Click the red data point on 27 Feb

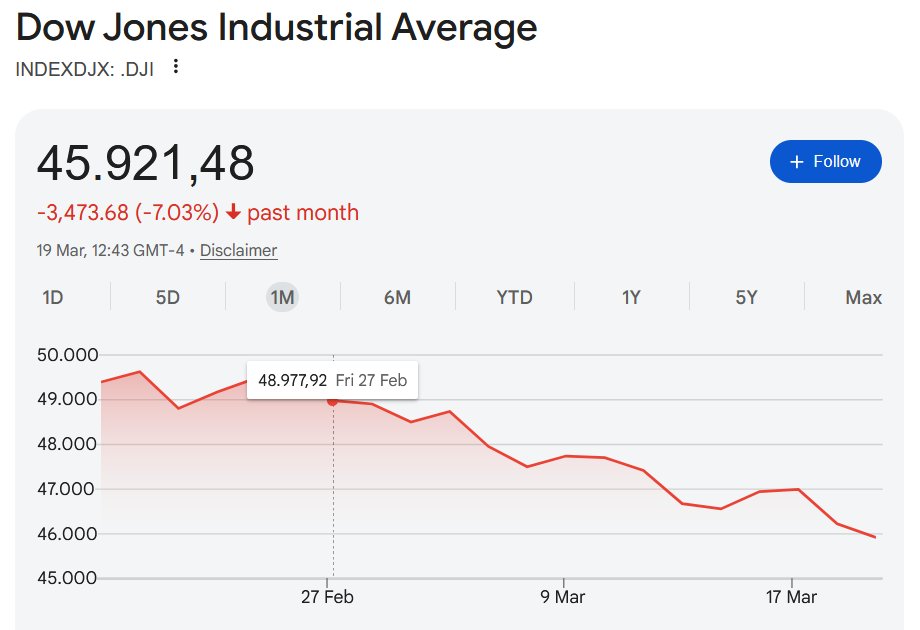333,401
